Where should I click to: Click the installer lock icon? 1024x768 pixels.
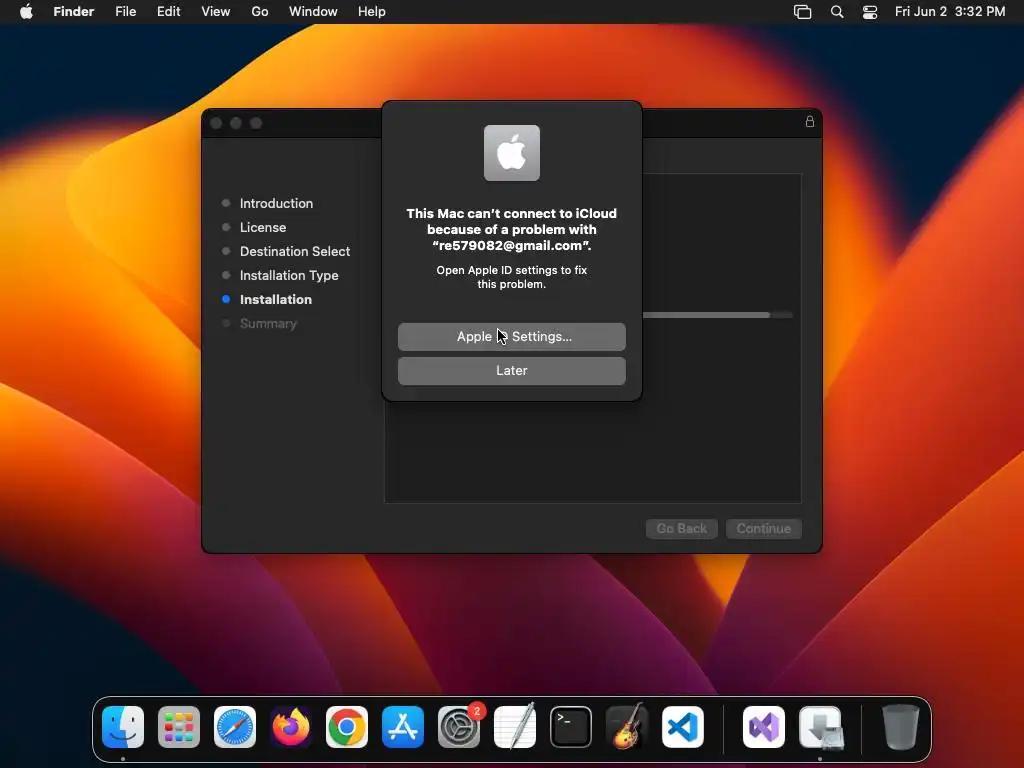(x=809, y=121)
